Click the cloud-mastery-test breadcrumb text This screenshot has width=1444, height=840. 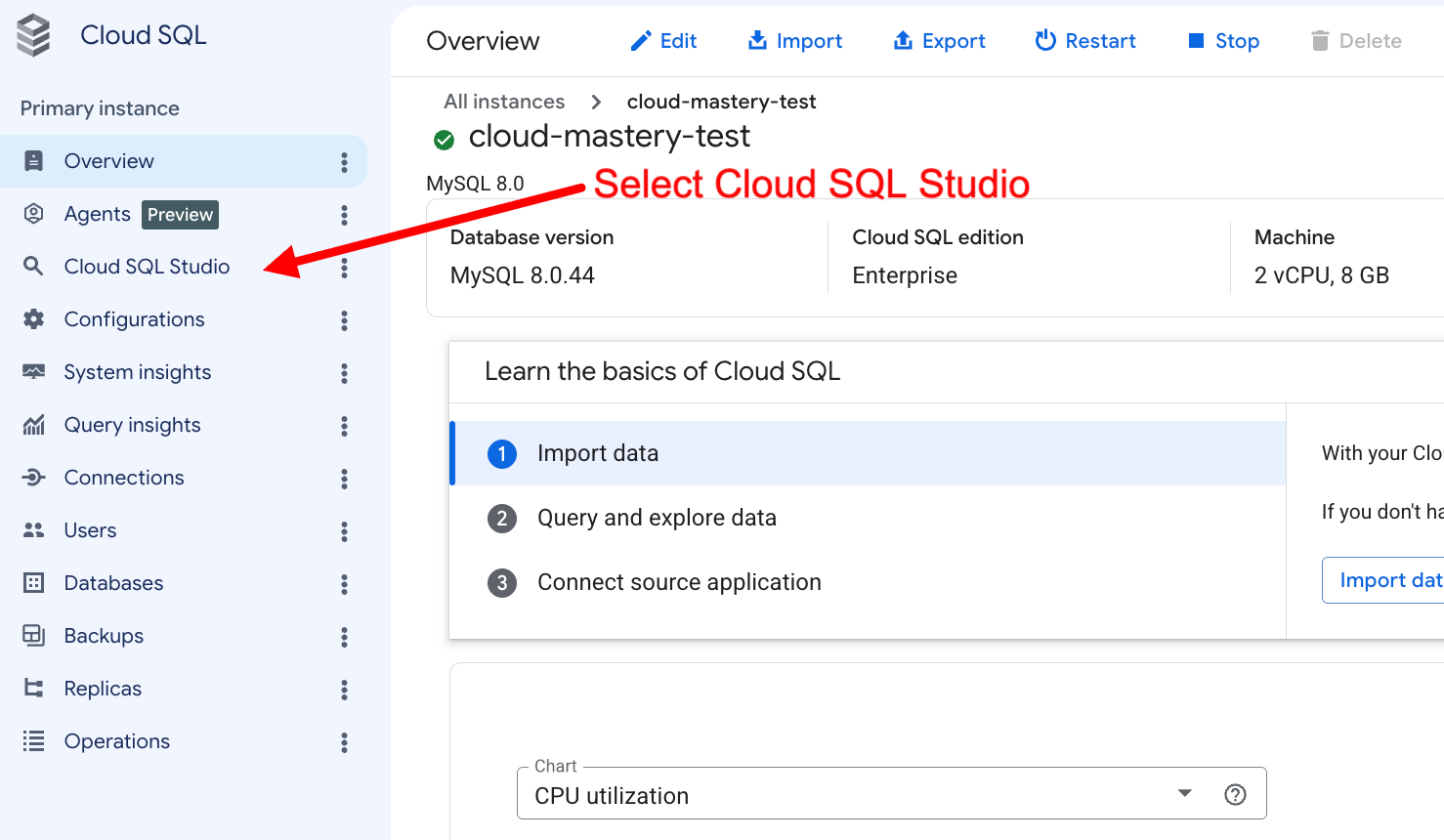click(721, 102)
